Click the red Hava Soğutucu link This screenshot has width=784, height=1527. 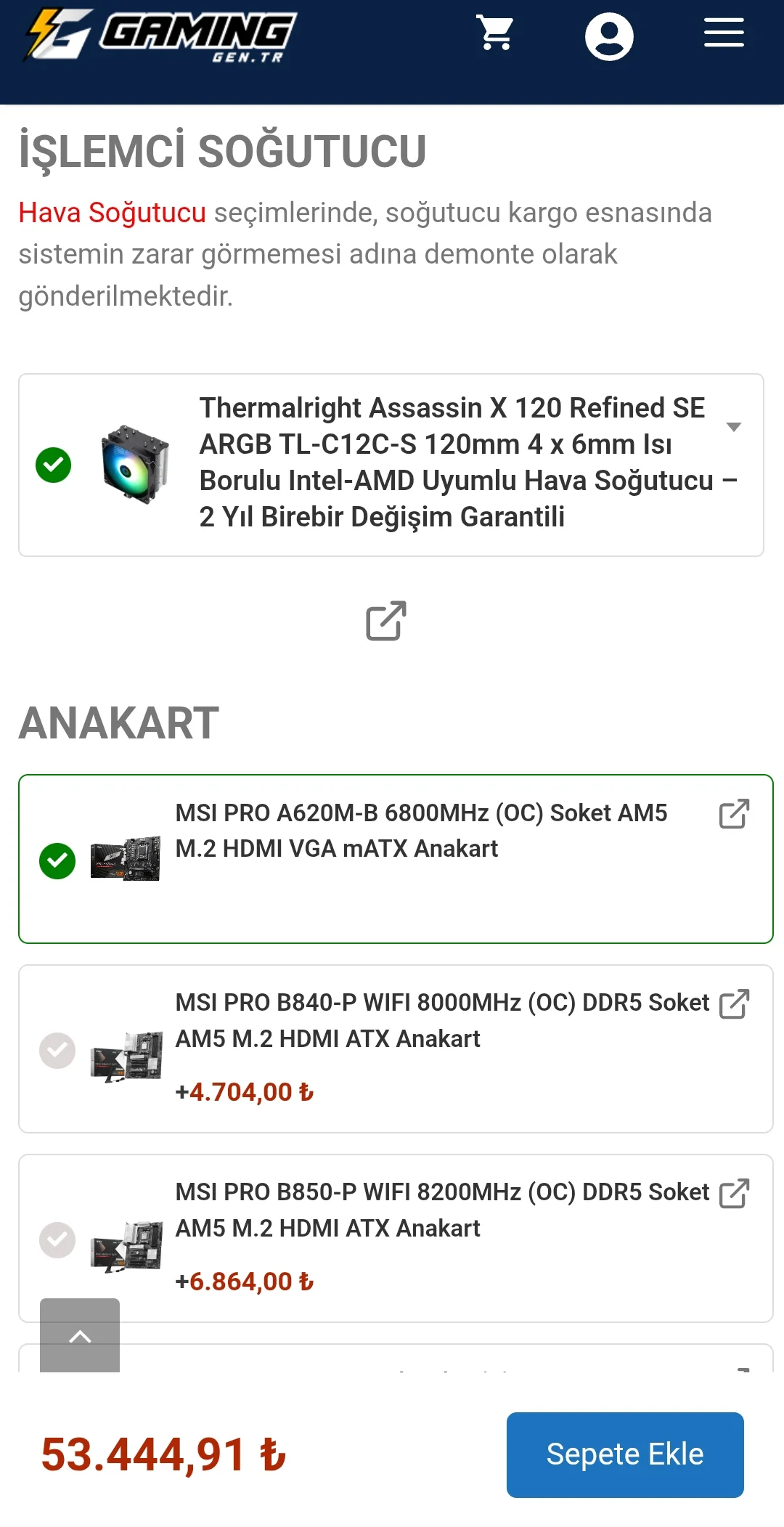(x=113, y=213)
